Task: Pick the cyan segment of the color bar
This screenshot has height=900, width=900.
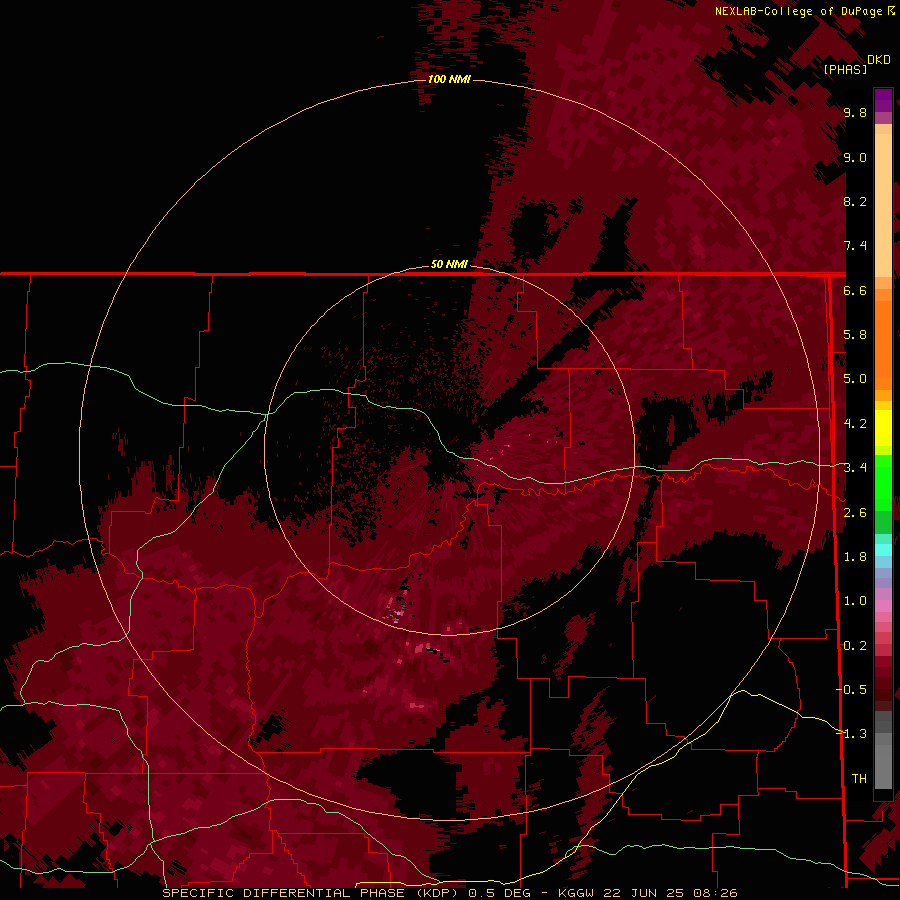Action: point(883,550)
